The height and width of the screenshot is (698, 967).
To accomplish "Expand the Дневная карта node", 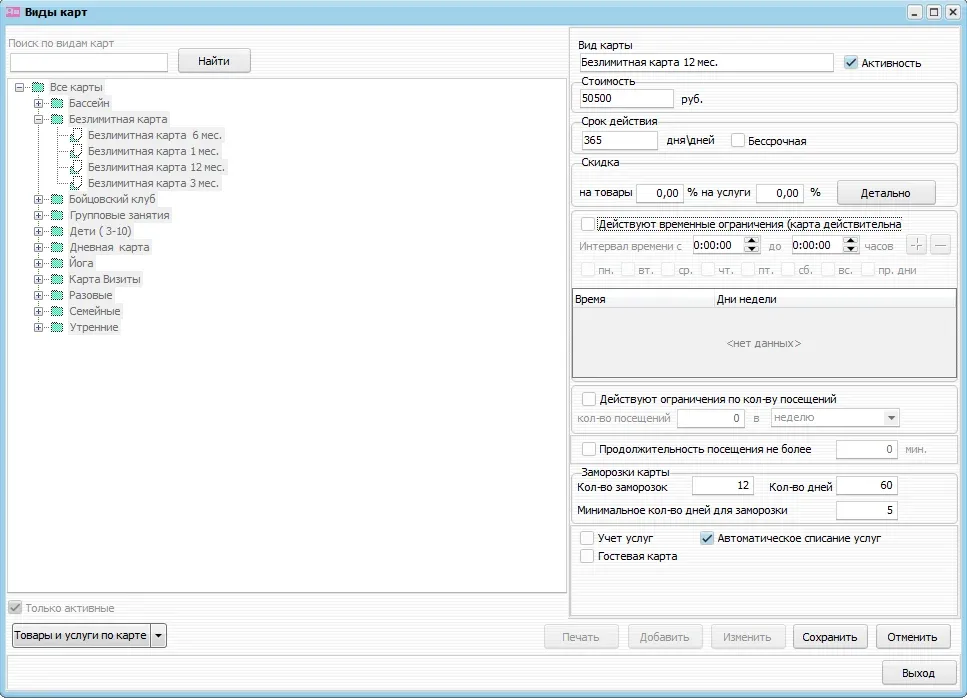I will click(x=38, y=247).
